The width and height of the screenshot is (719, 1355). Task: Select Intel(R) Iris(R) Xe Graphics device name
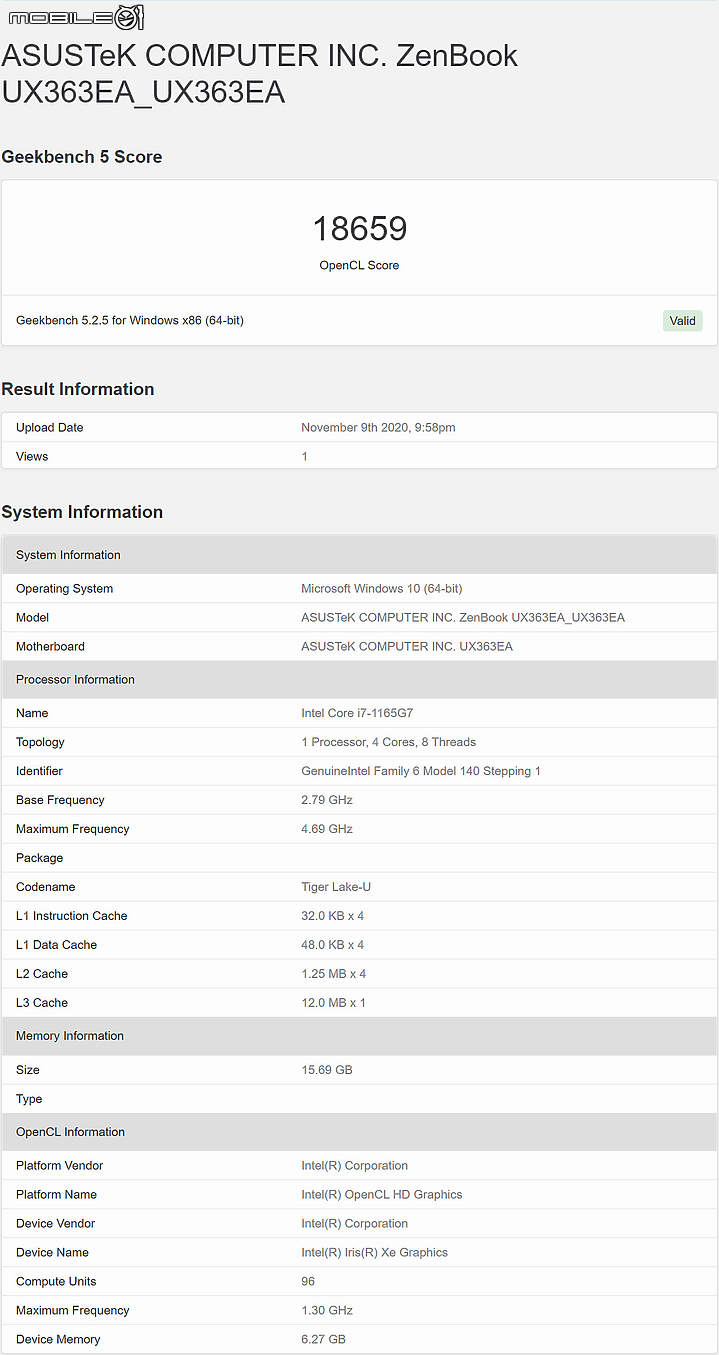(x=375, y=1254)
